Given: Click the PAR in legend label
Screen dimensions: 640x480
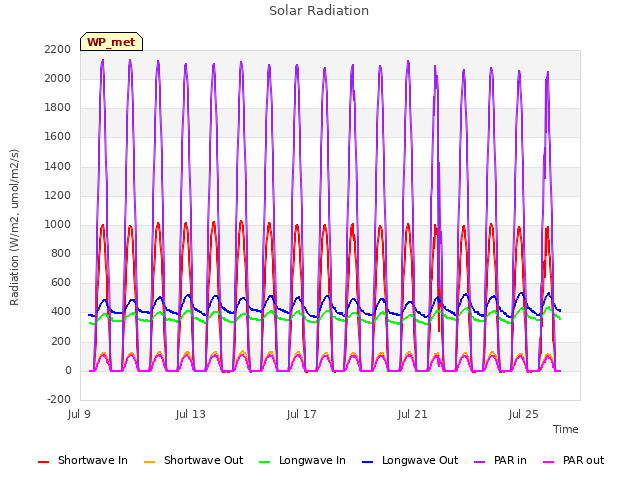Looking at the screenshot, I should [510, 460].
